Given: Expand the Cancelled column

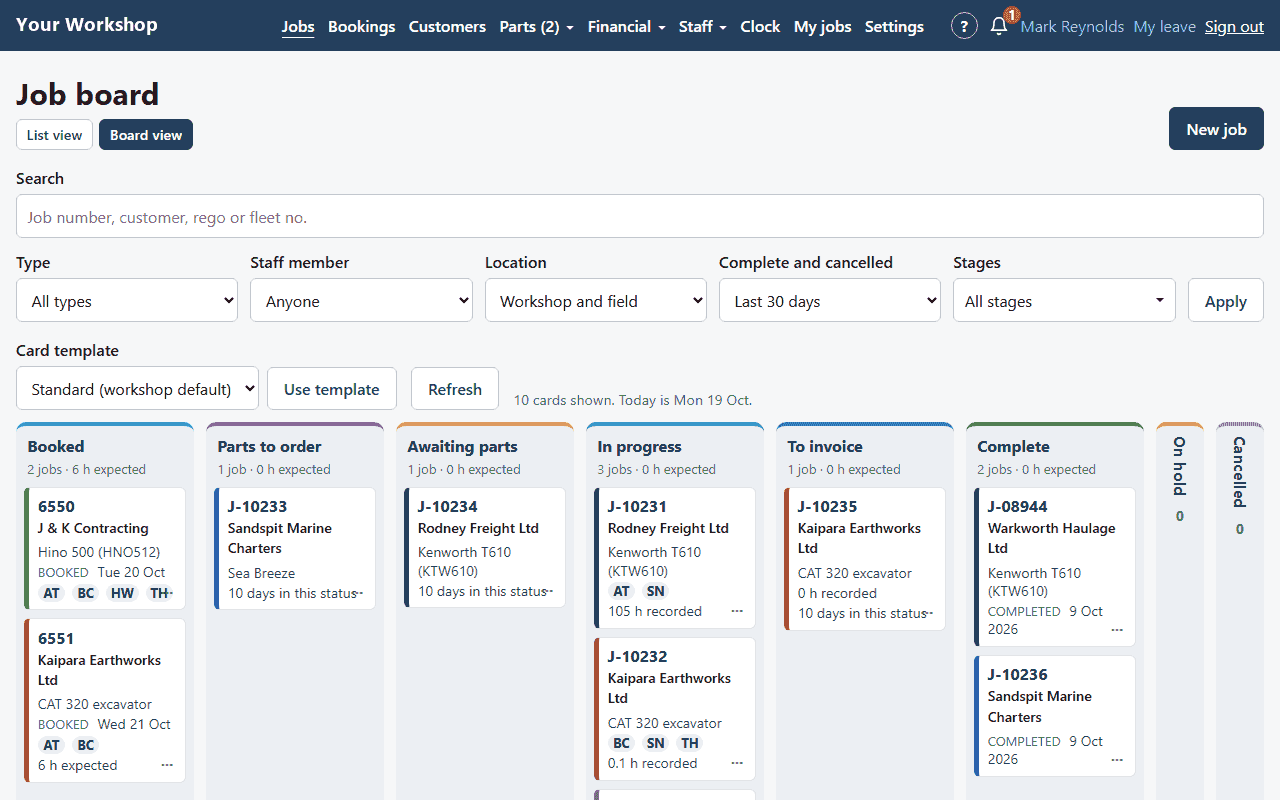Looking at the screenshot, I should (x=1240, y=487).
